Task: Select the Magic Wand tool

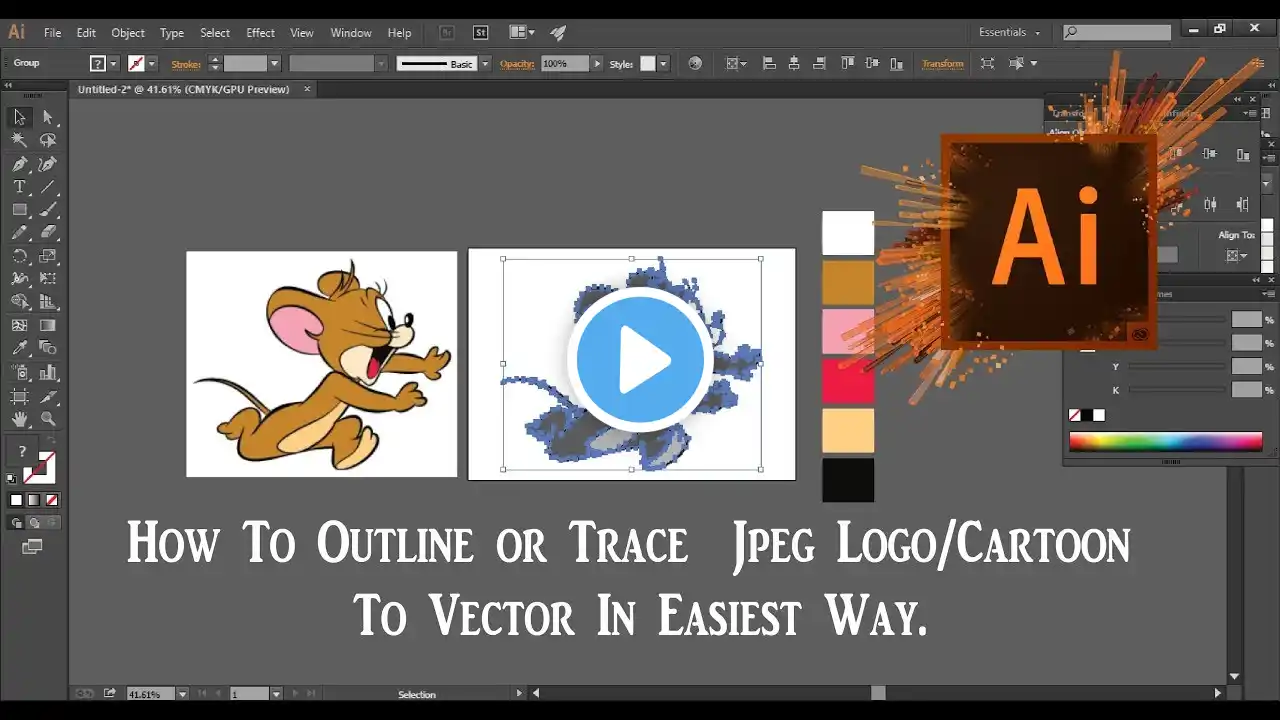Action: pyautogui.click(x=19, y=141)
